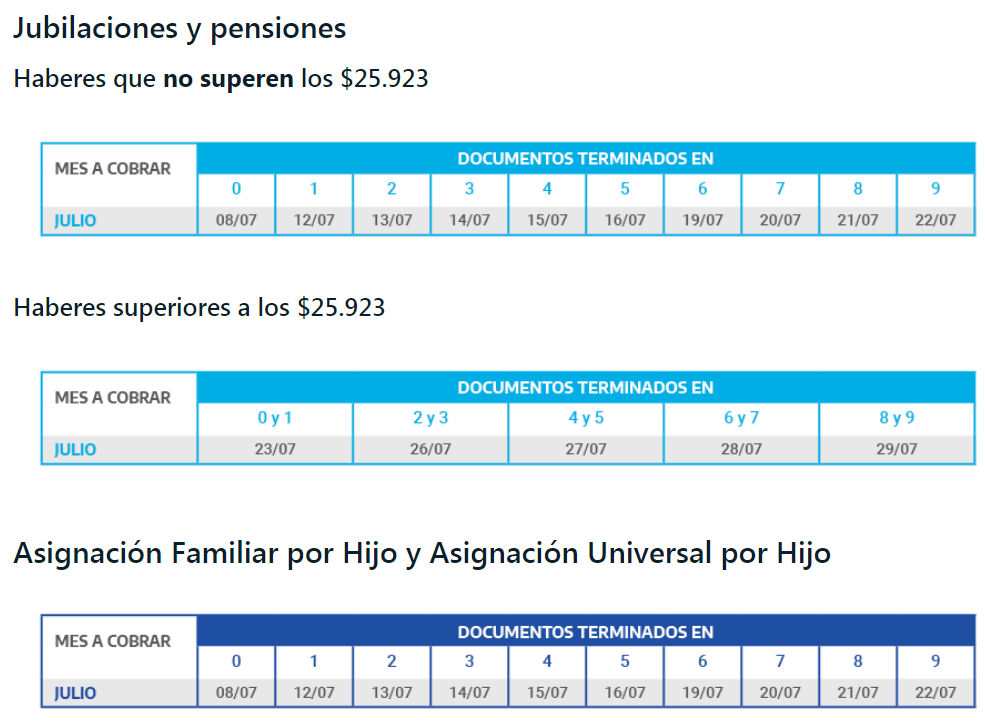Select the "8 y 9" column header

896,419
